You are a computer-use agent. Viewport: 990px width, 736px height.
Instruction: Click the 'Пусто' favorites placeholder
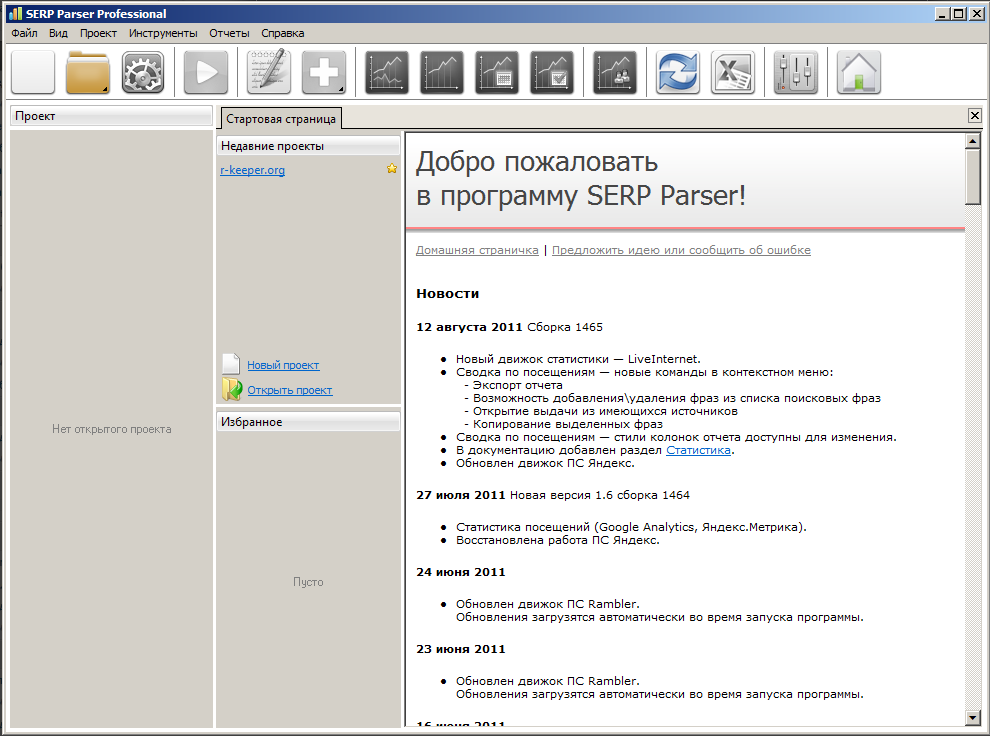click(308, 582)
